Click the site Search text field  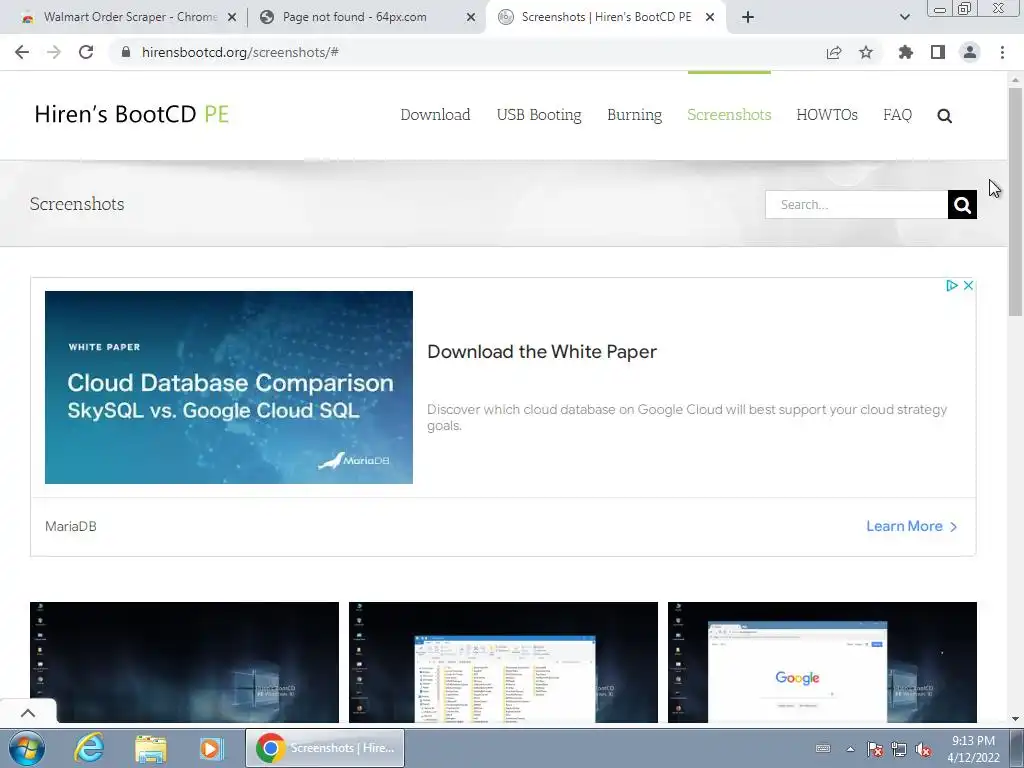coord(856,204)
